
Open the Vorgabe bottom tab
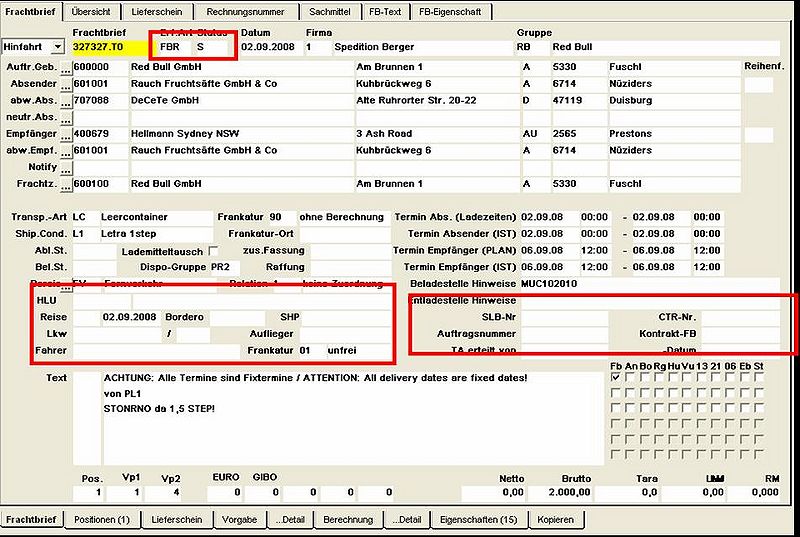point(239,520)
